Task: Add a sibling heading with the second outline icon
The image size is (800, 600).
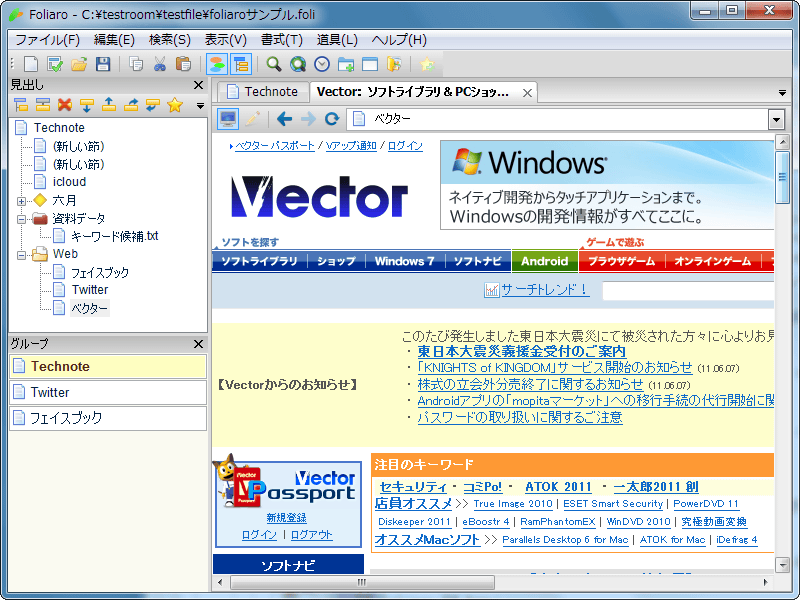Action: pos(43,105)
